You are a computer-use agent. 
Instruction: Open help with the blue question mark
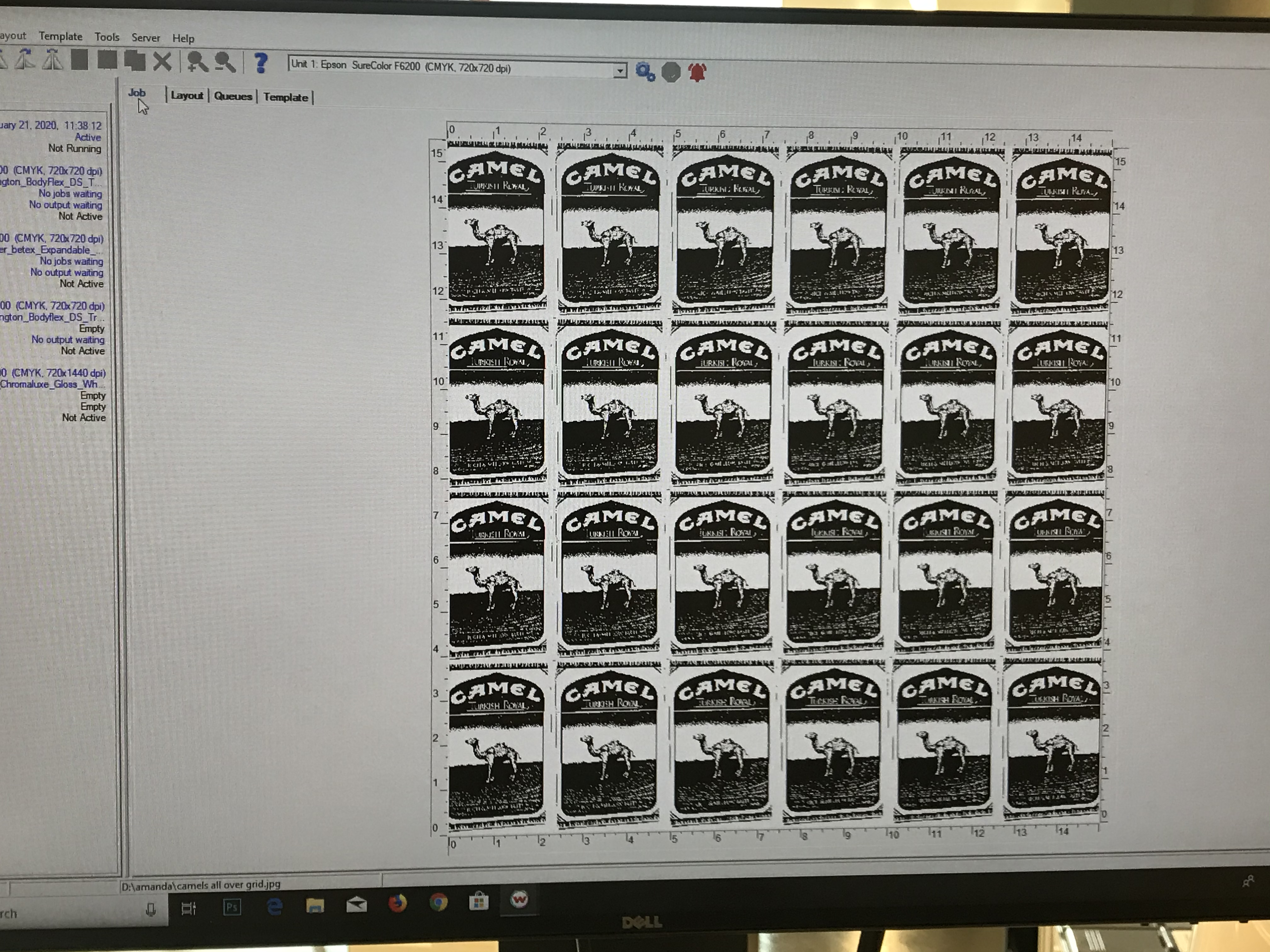pos(261,63)
